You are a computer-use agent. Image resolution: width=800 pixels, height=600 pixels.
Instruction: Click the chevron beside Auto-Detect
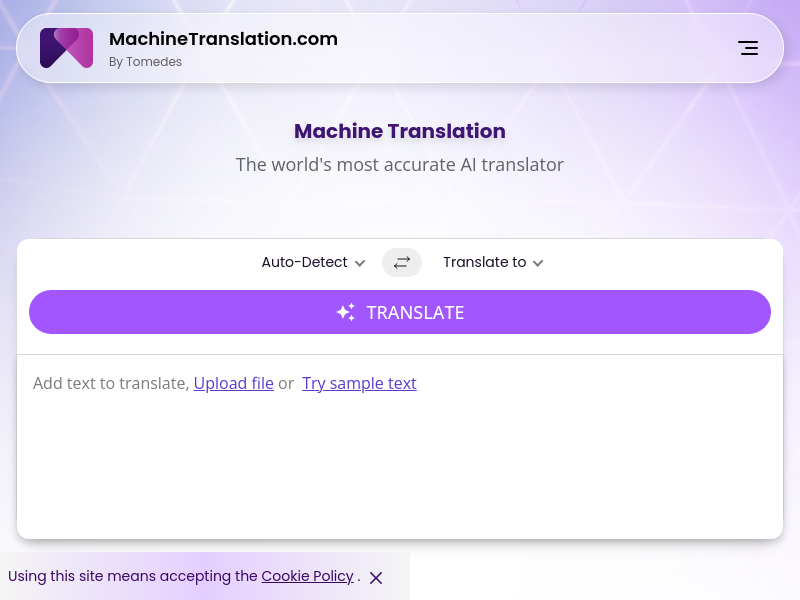pos(360,263)
